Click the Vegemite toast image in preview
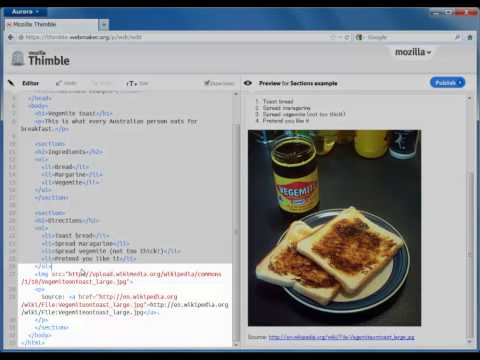Image resolution: width=480 pixels, height=360 pixels. pyautogui.click(x=334, y=228)
